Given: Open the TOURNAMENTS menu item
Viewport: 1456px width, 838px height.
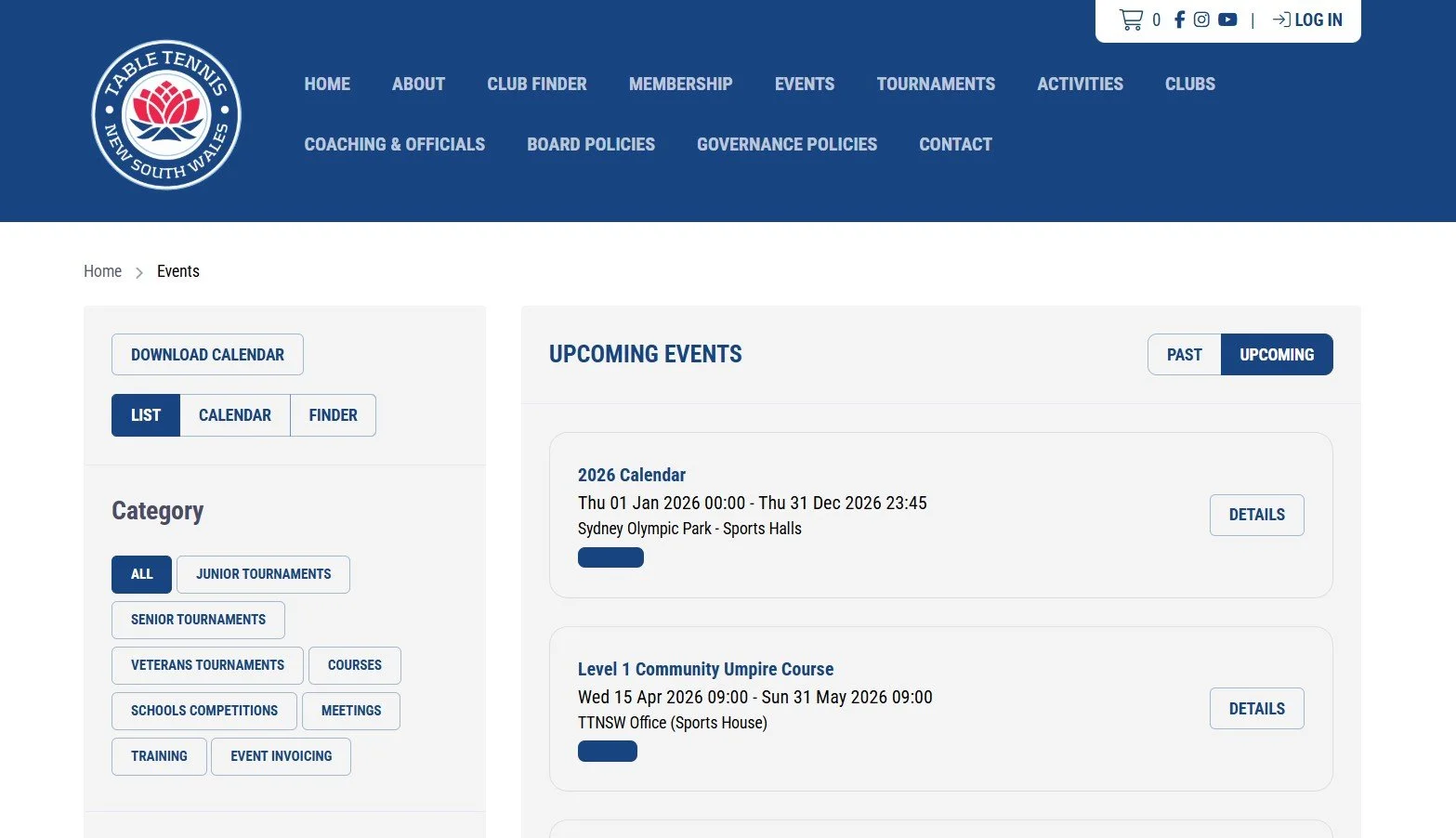Looking at the screenshot, I should pos(936,84).
